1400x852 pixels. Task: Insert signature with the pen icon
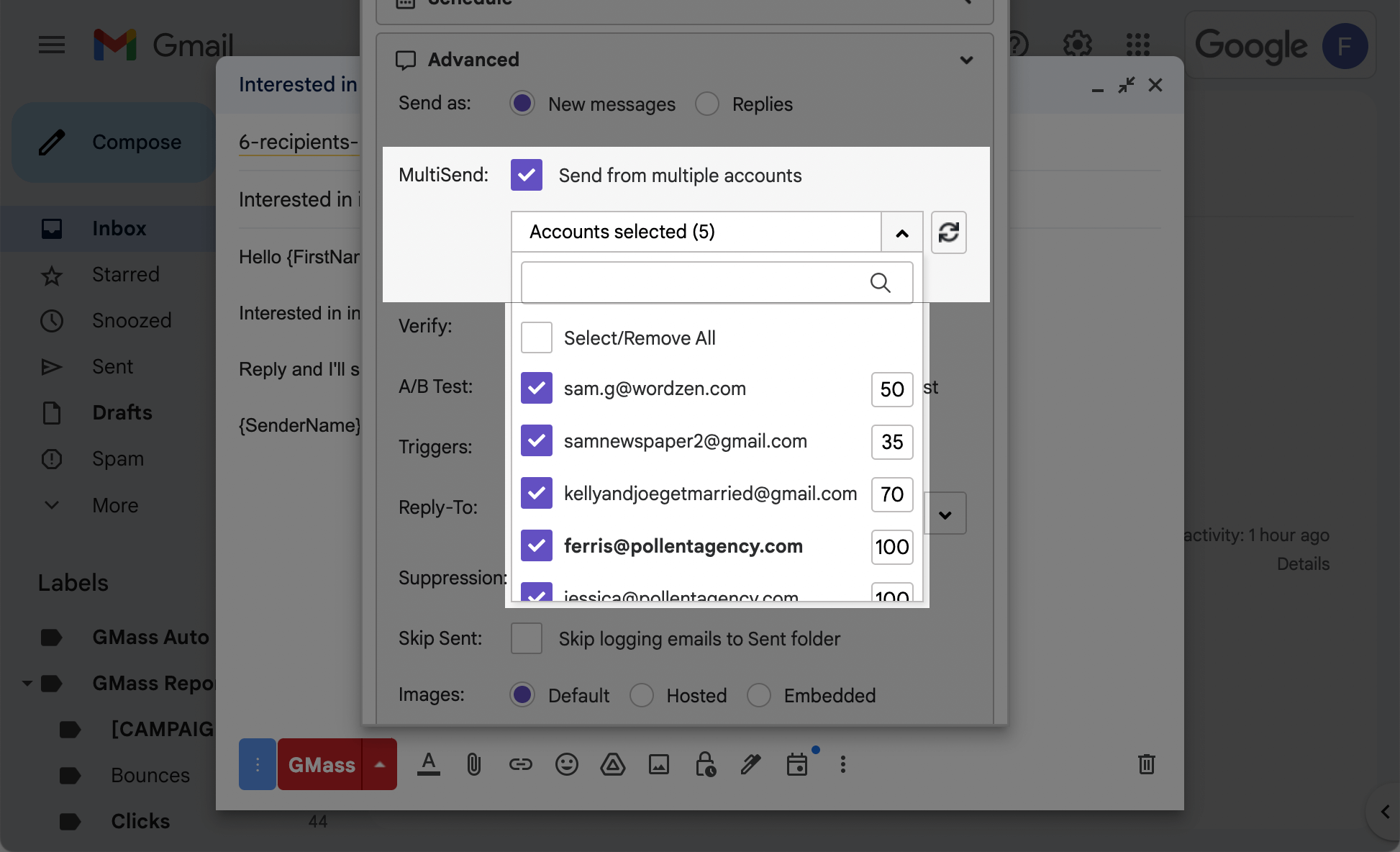(x=751, y=764)
